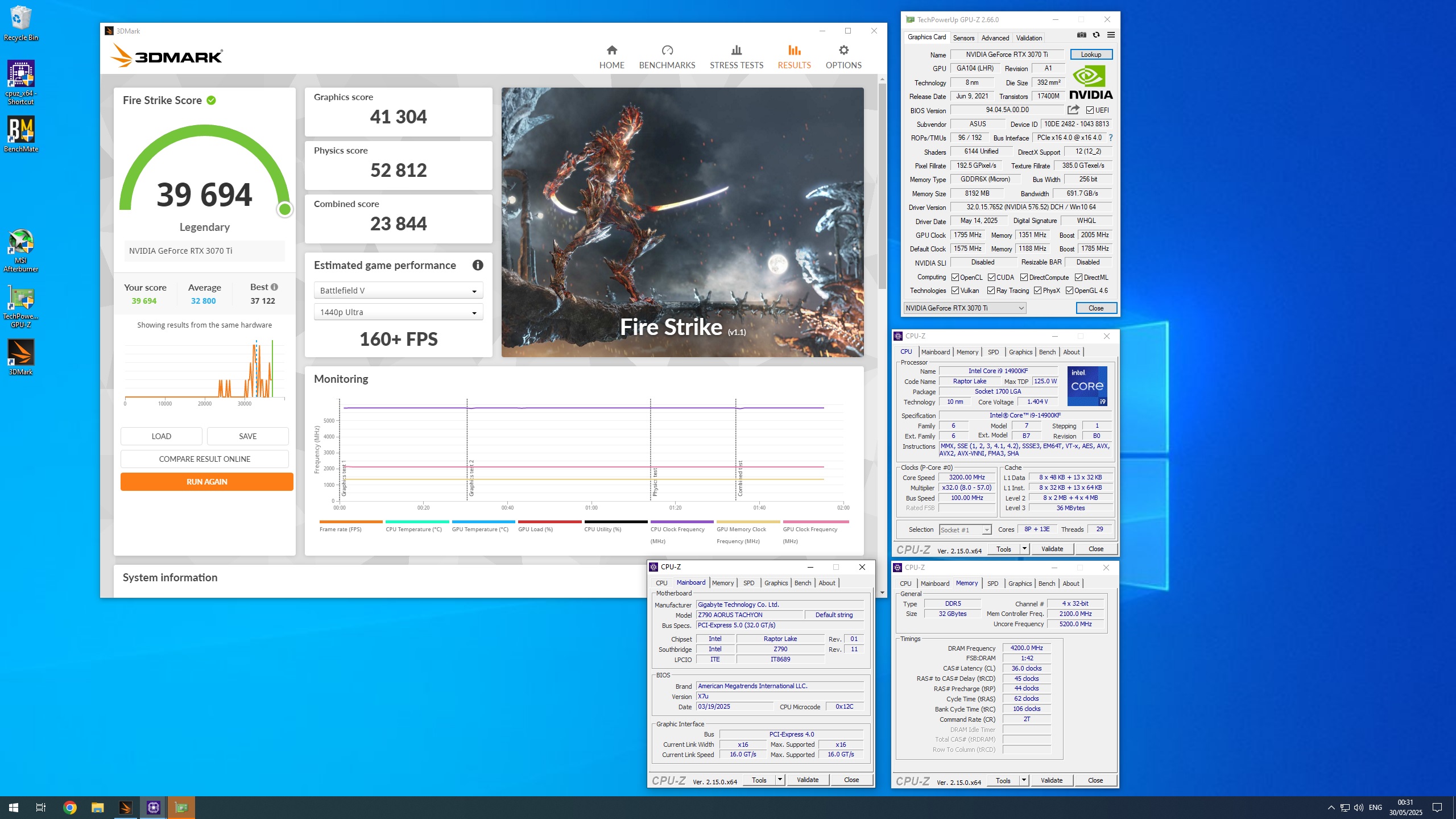Toggle the CUDA checkbox in GPU-Z
1456x819 pixels.
991,278
